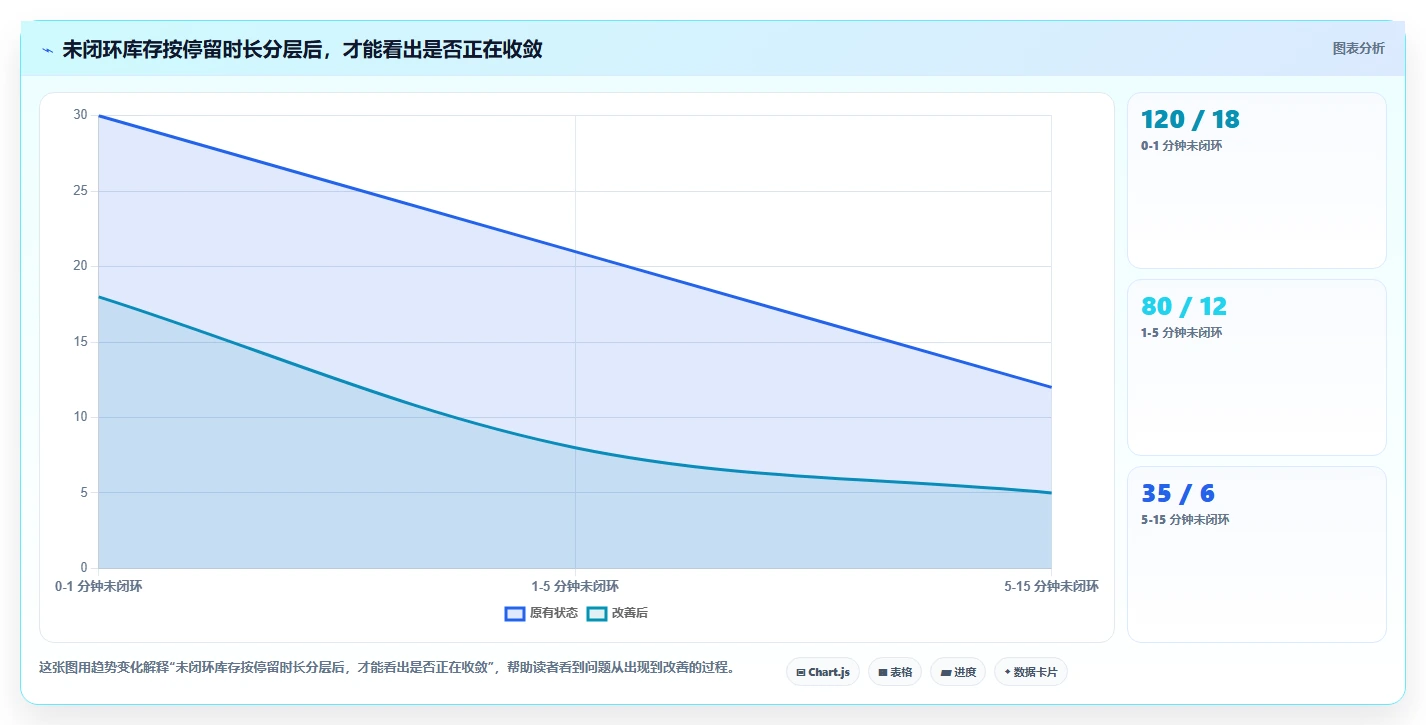This screenshot has height=725, width=1426.
Task: Click the card caption 5-15 分钟未闭环
Action: tap(1185, 520)
